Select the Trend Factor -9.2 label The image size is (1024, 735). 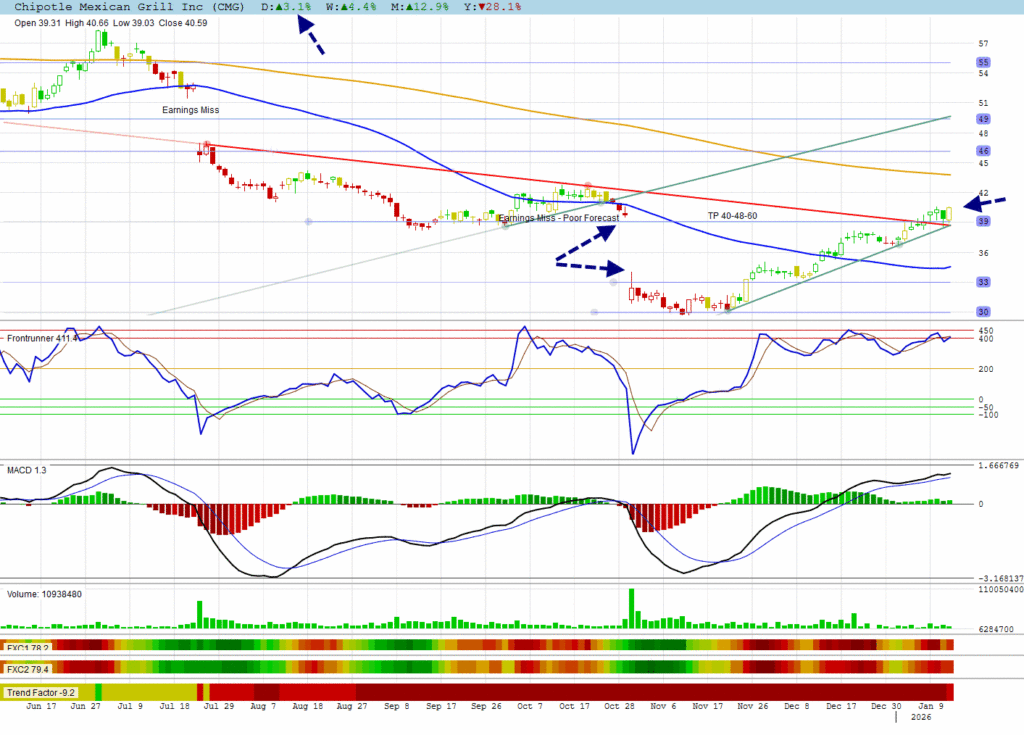(41, 692)
